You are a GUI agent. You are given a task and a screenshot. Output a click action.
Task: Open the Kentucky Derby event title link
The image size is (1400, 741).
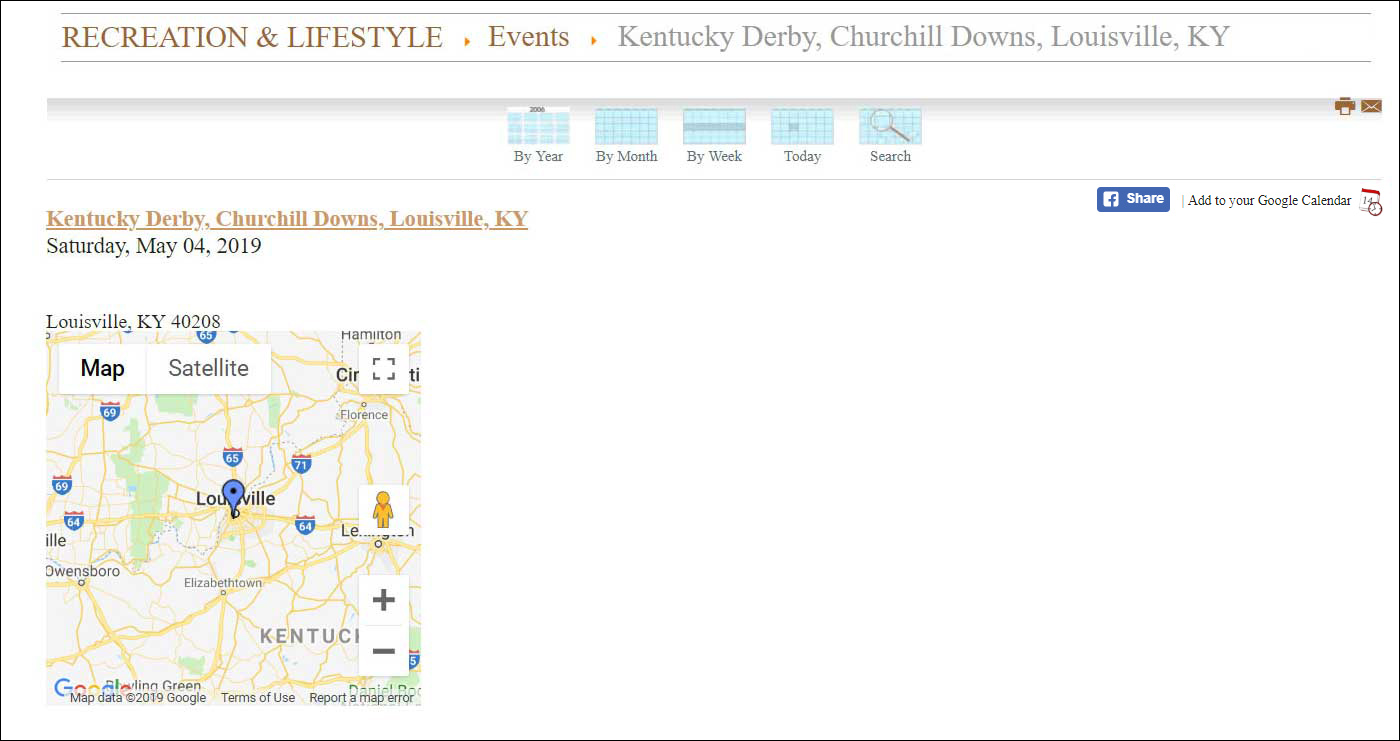287,219
